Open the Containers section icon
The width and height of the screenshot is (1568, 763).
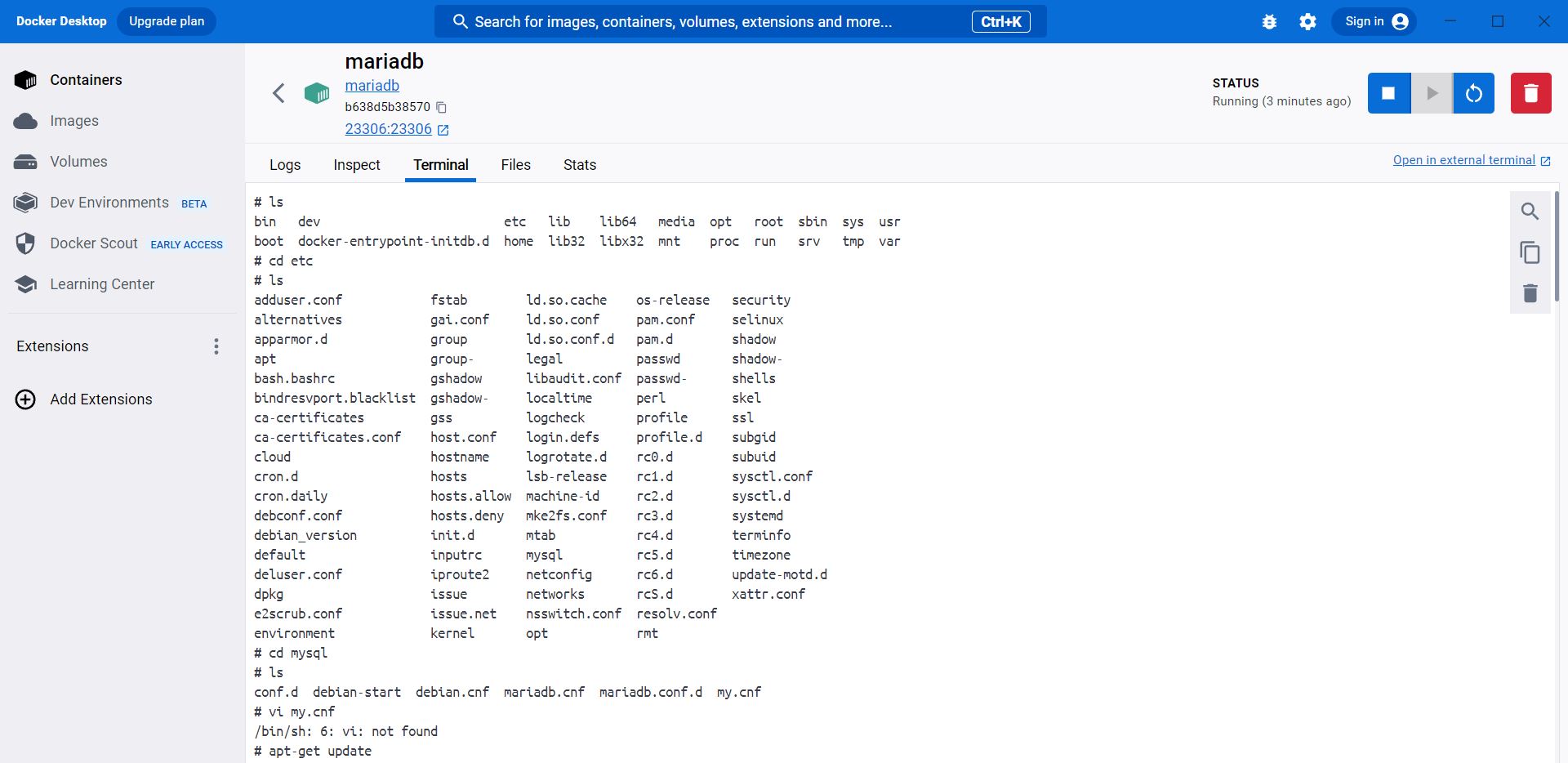click(25, 80)
